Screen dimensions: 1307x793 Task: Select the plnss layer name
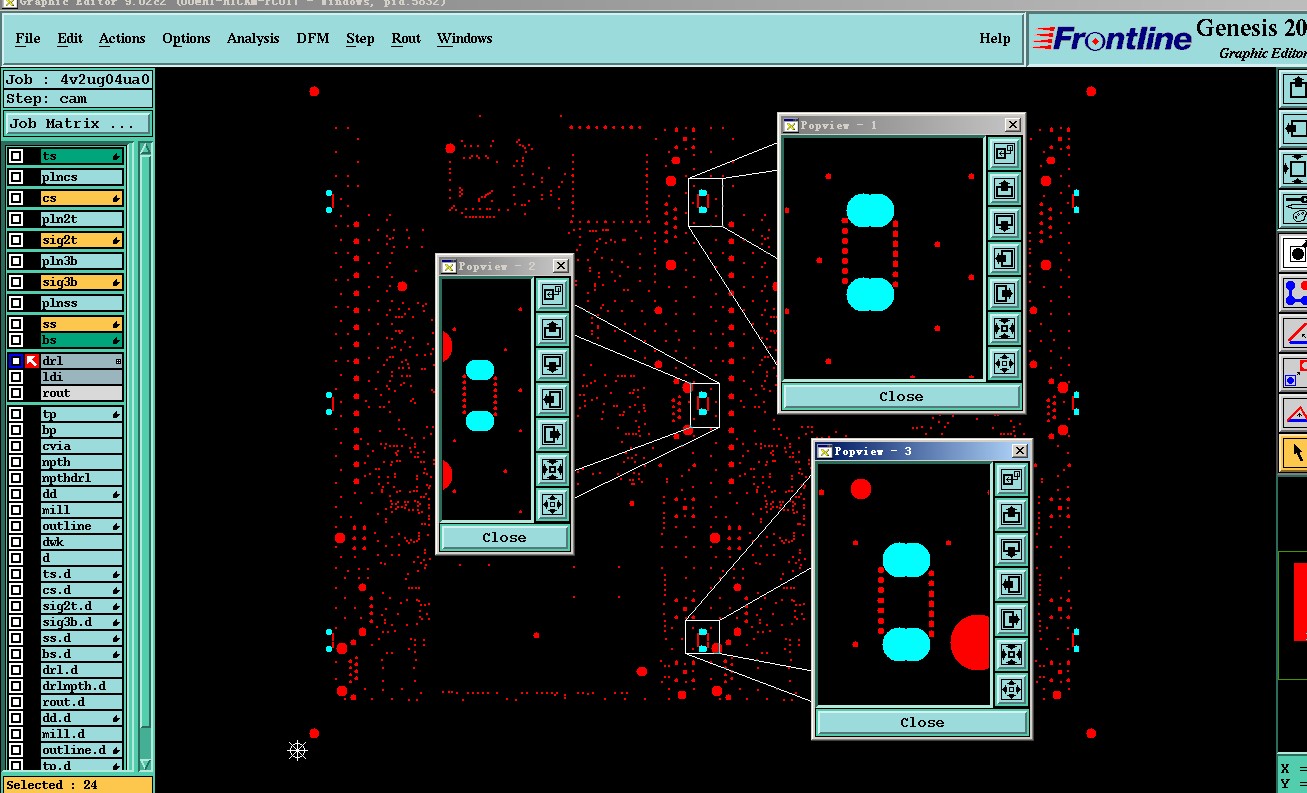click(x=82, y=303)
